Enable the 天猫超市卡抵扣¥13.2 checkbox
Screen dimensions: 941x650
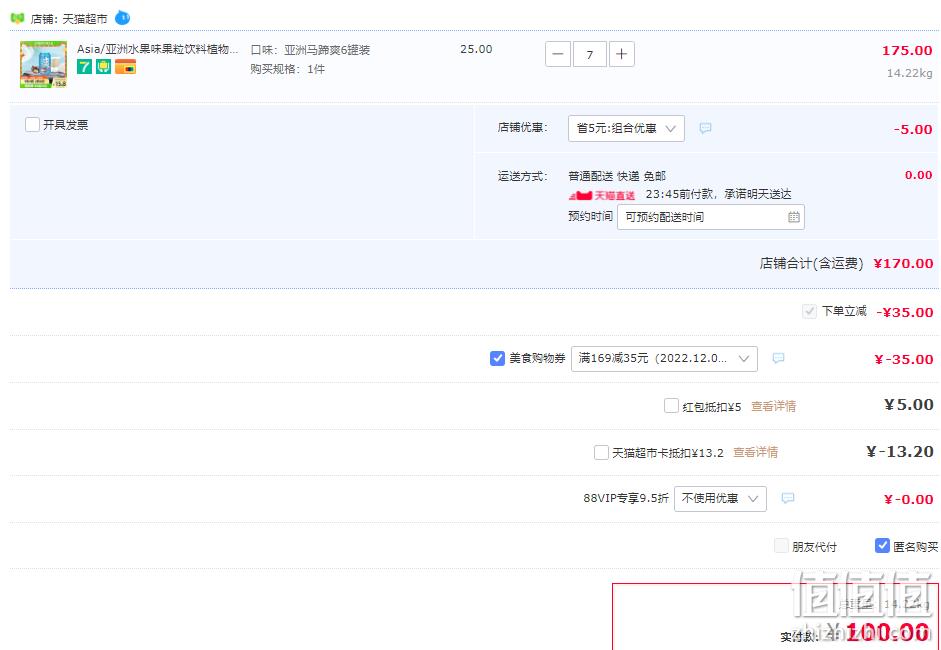601,453
